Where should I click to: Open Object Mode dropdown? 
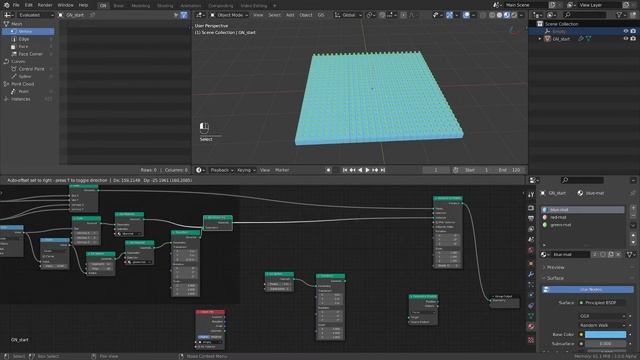point(229,15)
